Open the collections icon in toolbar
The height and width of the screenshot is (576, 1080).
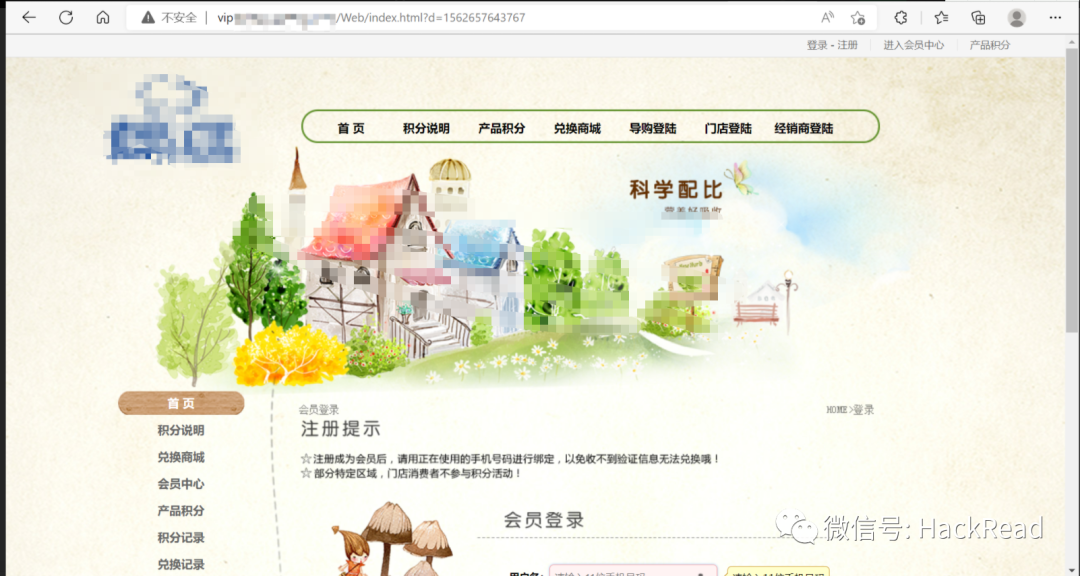[978, 18]
